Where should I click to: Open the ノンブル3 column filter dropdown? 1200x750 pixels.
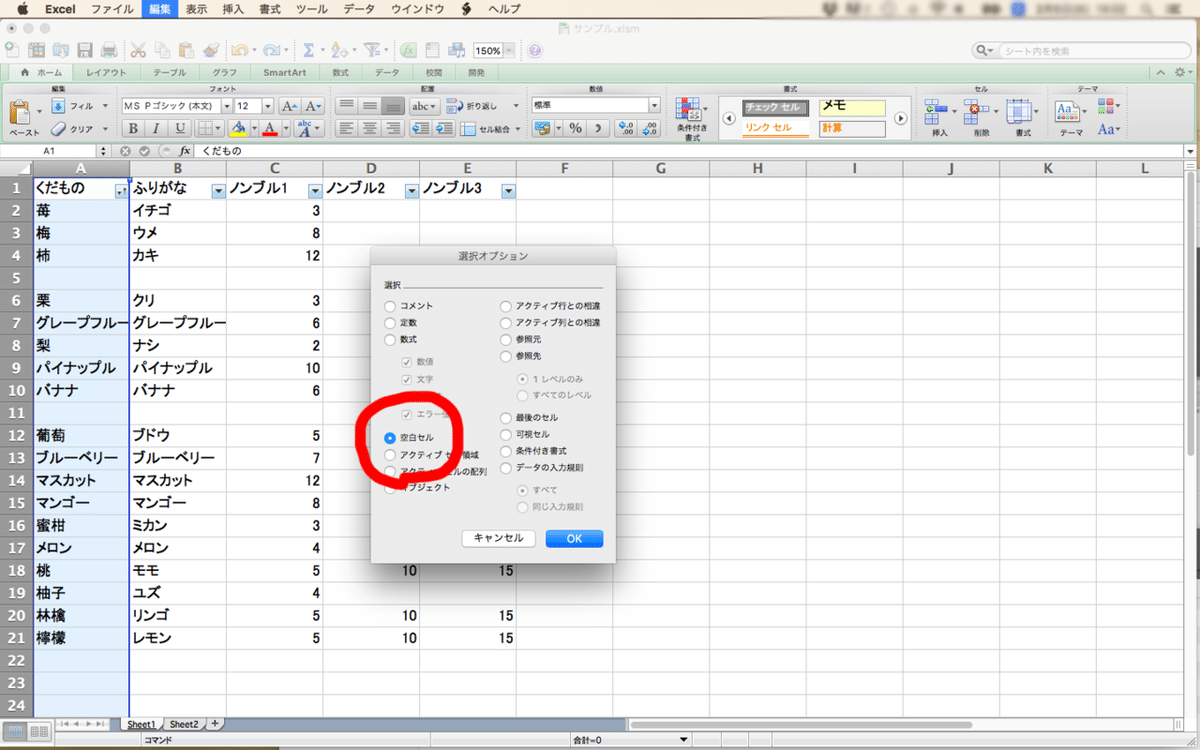point(508,190)
